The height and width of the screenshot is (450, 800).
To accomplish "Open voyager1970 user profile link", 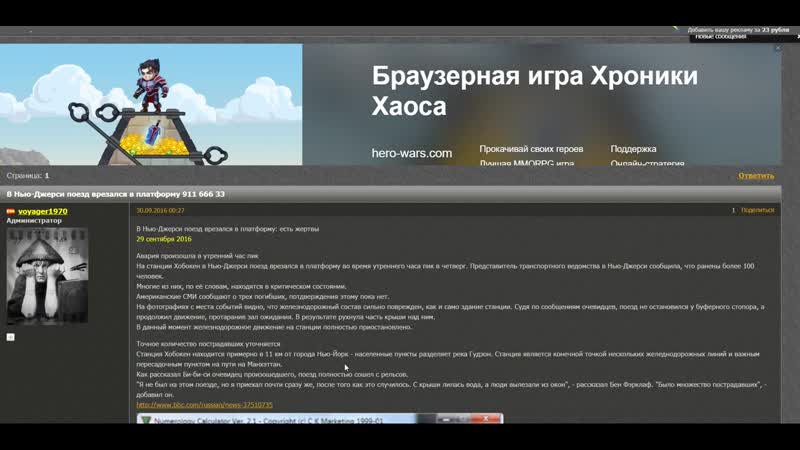I will click(x=43, y=211).
